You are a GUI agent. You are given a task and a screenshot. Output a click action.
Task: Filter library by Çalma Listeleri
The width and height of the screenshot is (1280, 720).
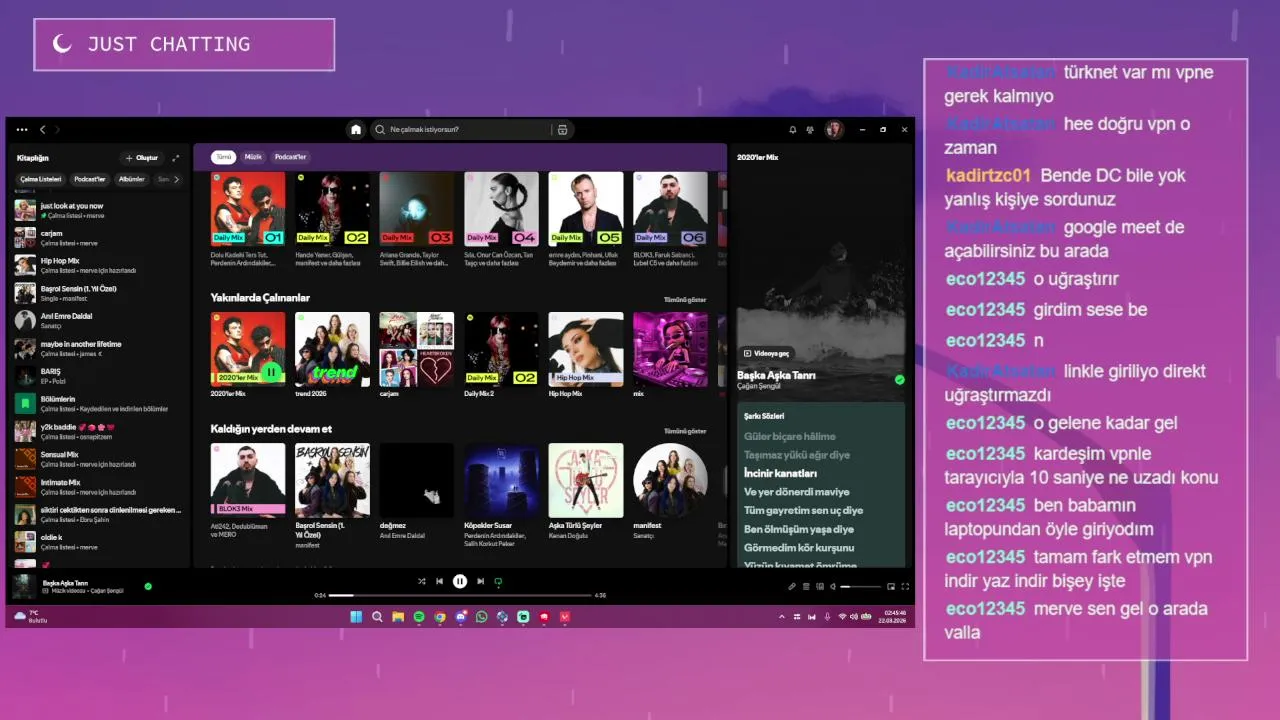pos(41,179)
